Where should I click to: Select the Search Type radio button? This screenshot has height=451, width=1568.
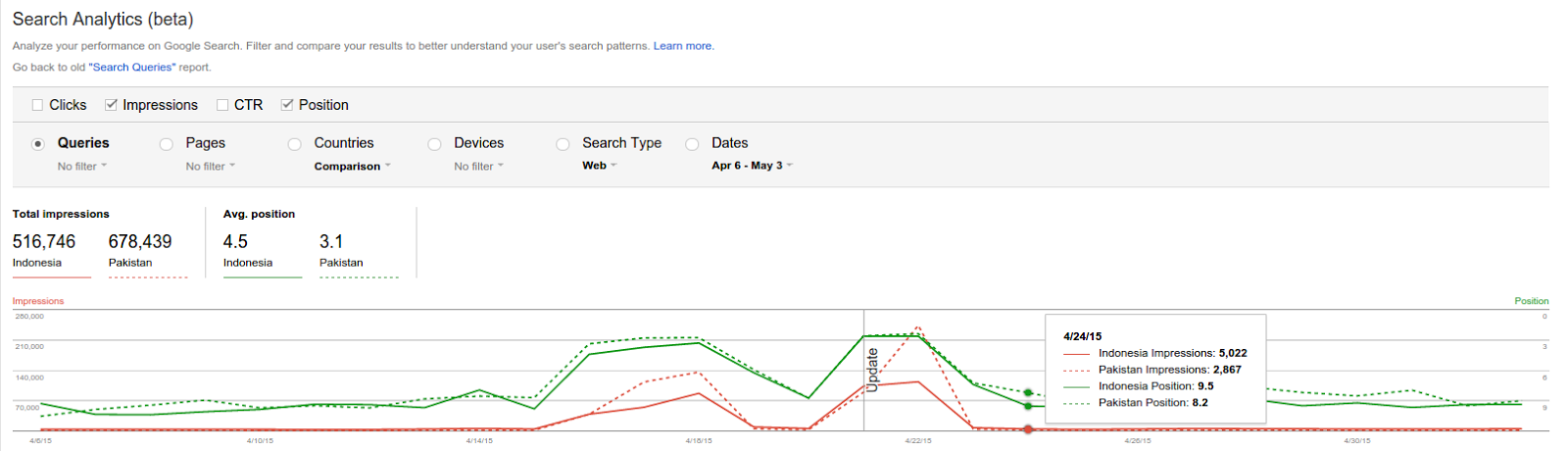[563, 144]
